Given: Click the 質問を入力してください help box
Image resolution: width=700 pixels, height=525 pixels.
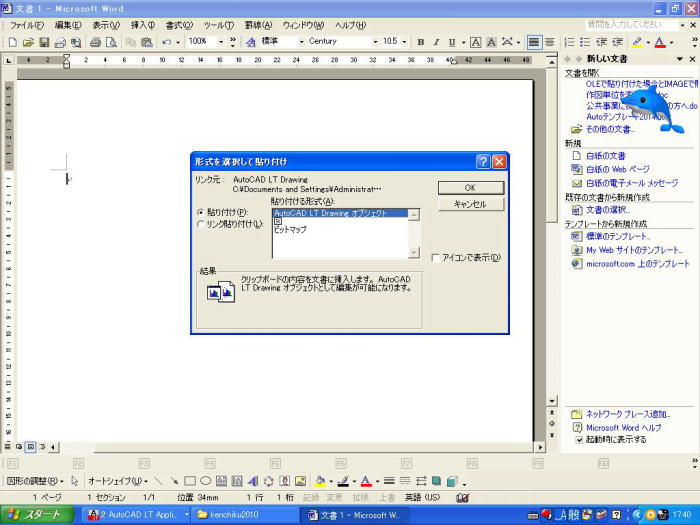Looking at the screenshot, I should pos(630,25).
